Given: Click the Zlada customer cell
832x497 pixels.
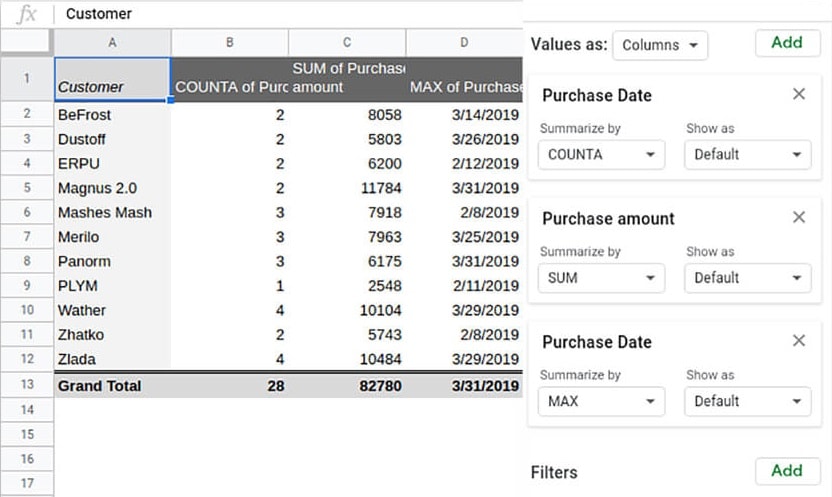Looking at the screenshot, I should (x=112, y=359).
